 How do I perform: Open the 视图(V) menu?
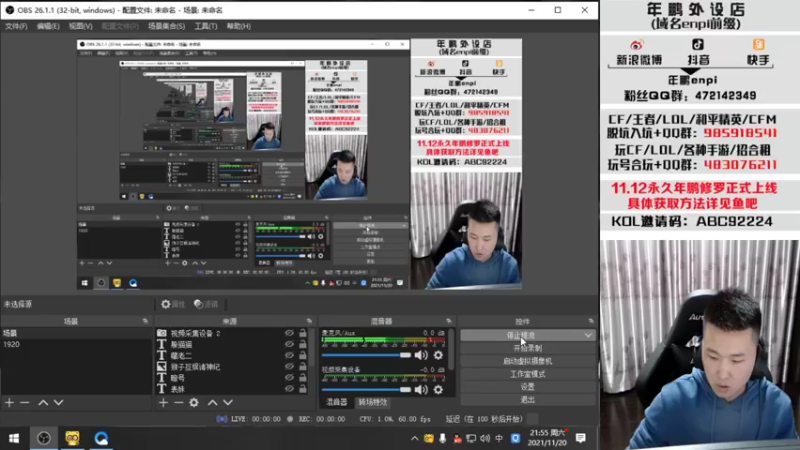[x=81, y=26]
